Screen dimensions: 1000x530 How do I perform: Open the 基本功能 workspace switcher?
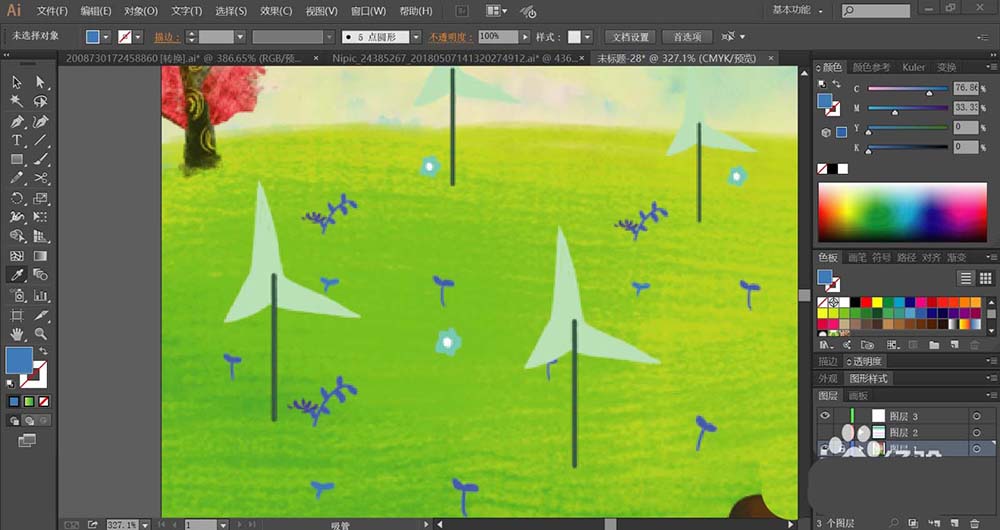(x=797, y=10)
